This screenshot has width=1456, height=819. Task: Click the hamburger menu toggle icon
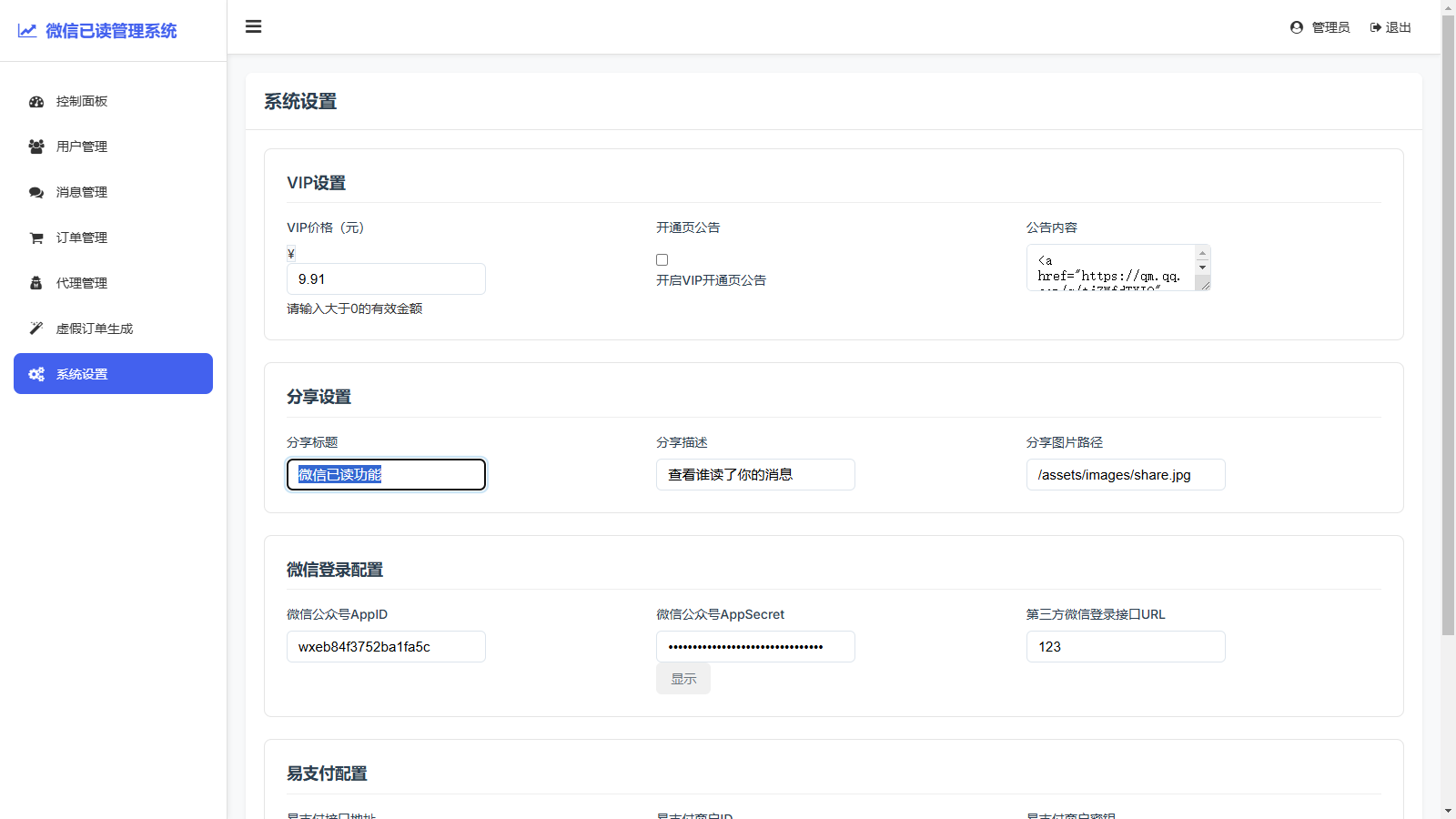(x=254, y=26)
